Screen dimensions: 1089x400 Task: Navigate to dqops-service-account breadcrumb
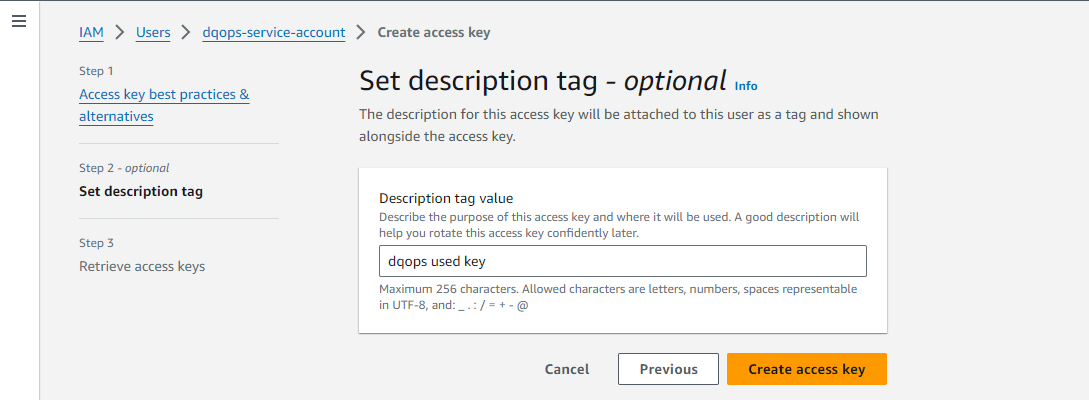click(x=274, y=32)
